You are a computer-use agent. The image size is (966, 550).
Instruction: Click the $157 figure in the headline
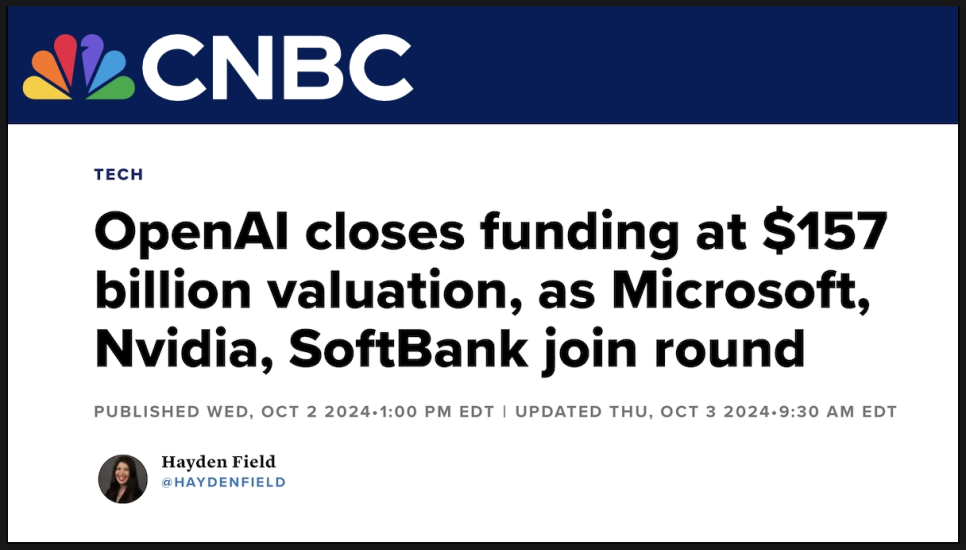(x=825, y=231)
